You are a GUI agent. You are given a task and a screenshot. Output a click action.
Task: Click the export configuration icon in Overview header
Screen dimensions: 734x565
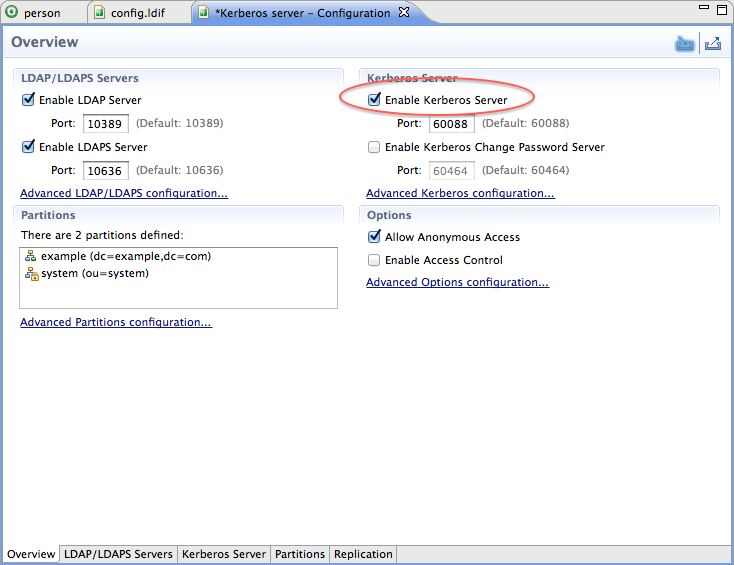(x=712, y=43)
